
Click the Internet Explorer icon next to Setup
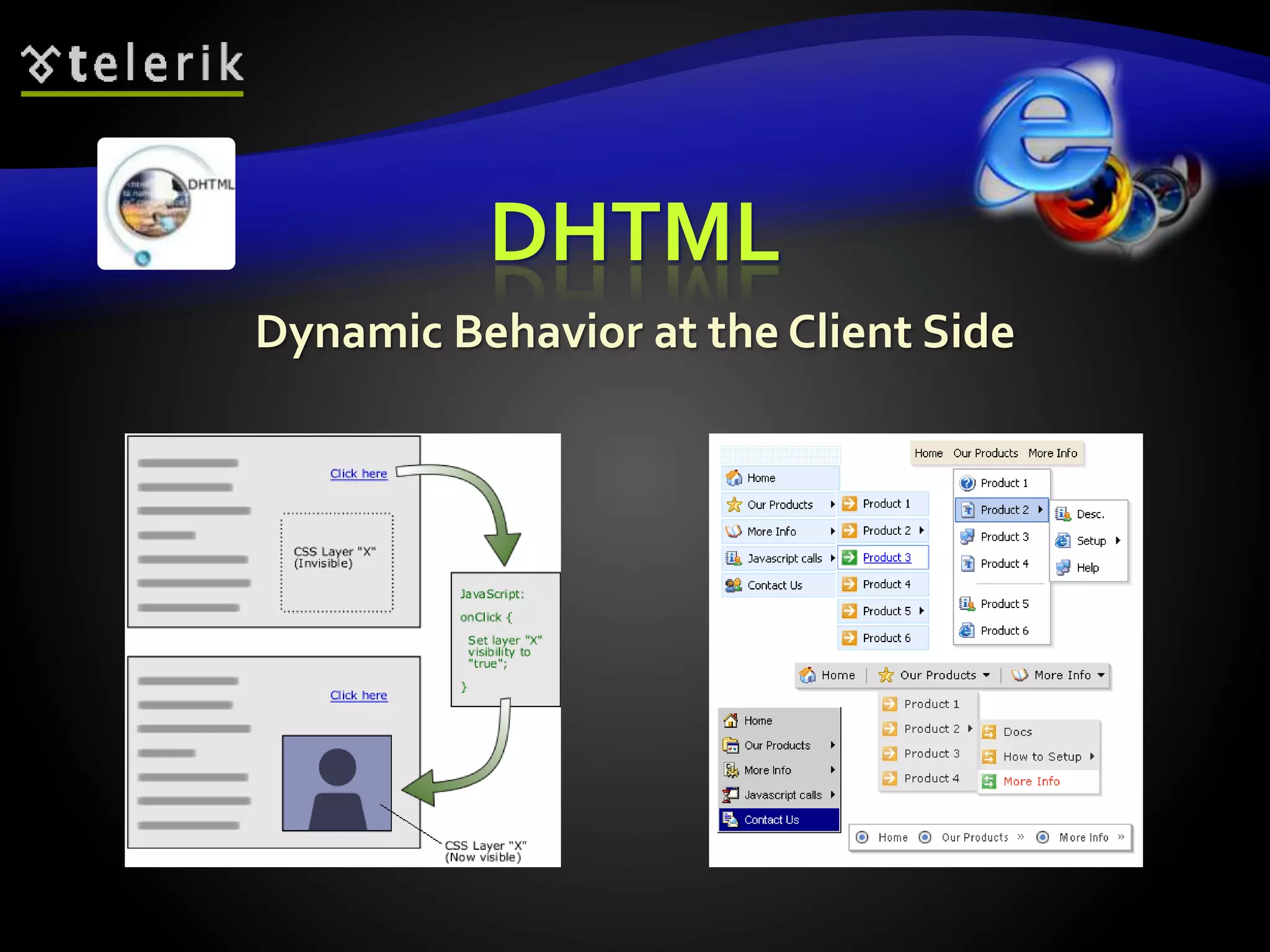1063,540
